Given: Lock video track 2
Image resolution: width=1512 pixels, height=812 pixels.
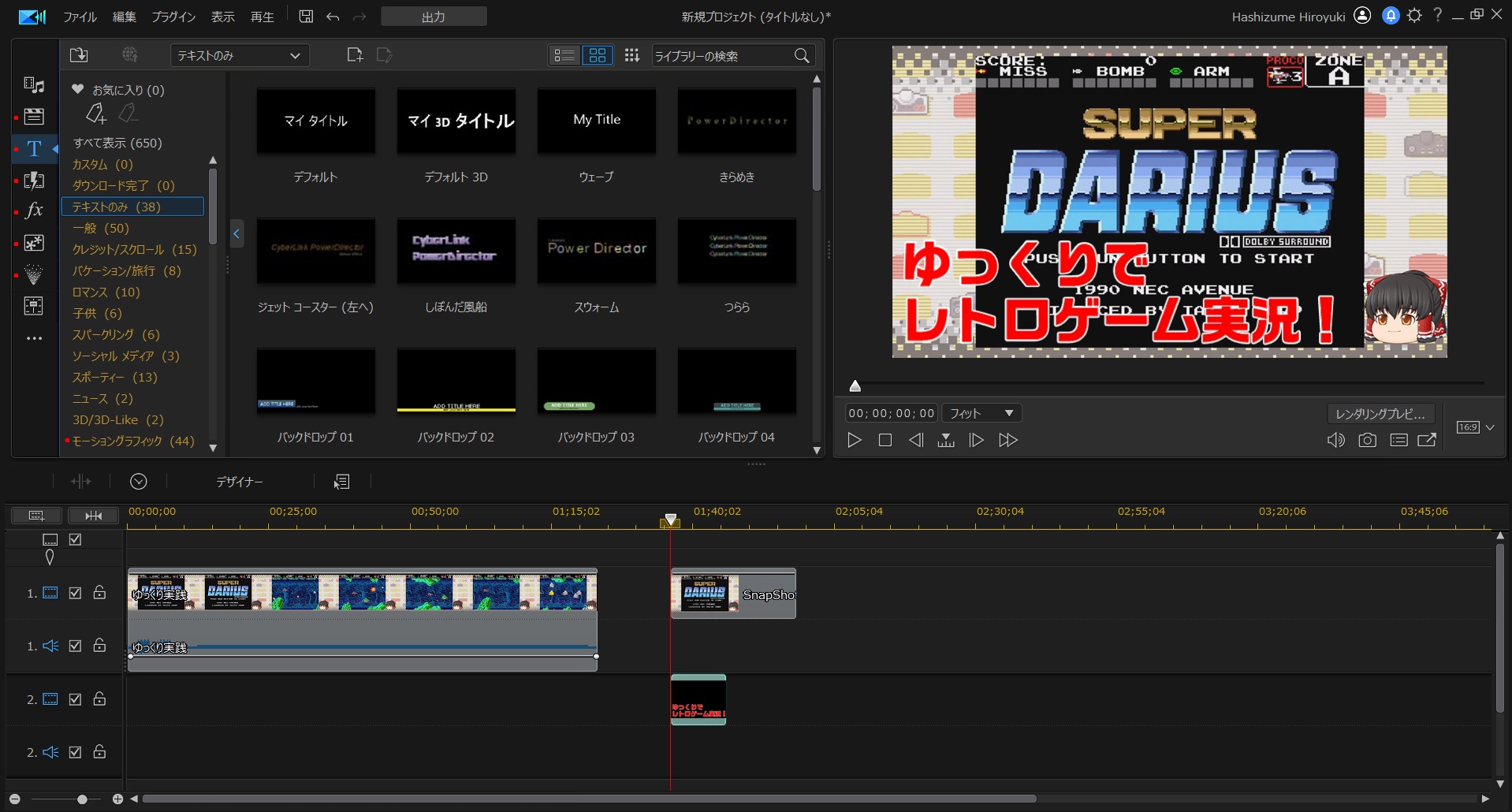Looking at the screenshot, I should point(100,698).
